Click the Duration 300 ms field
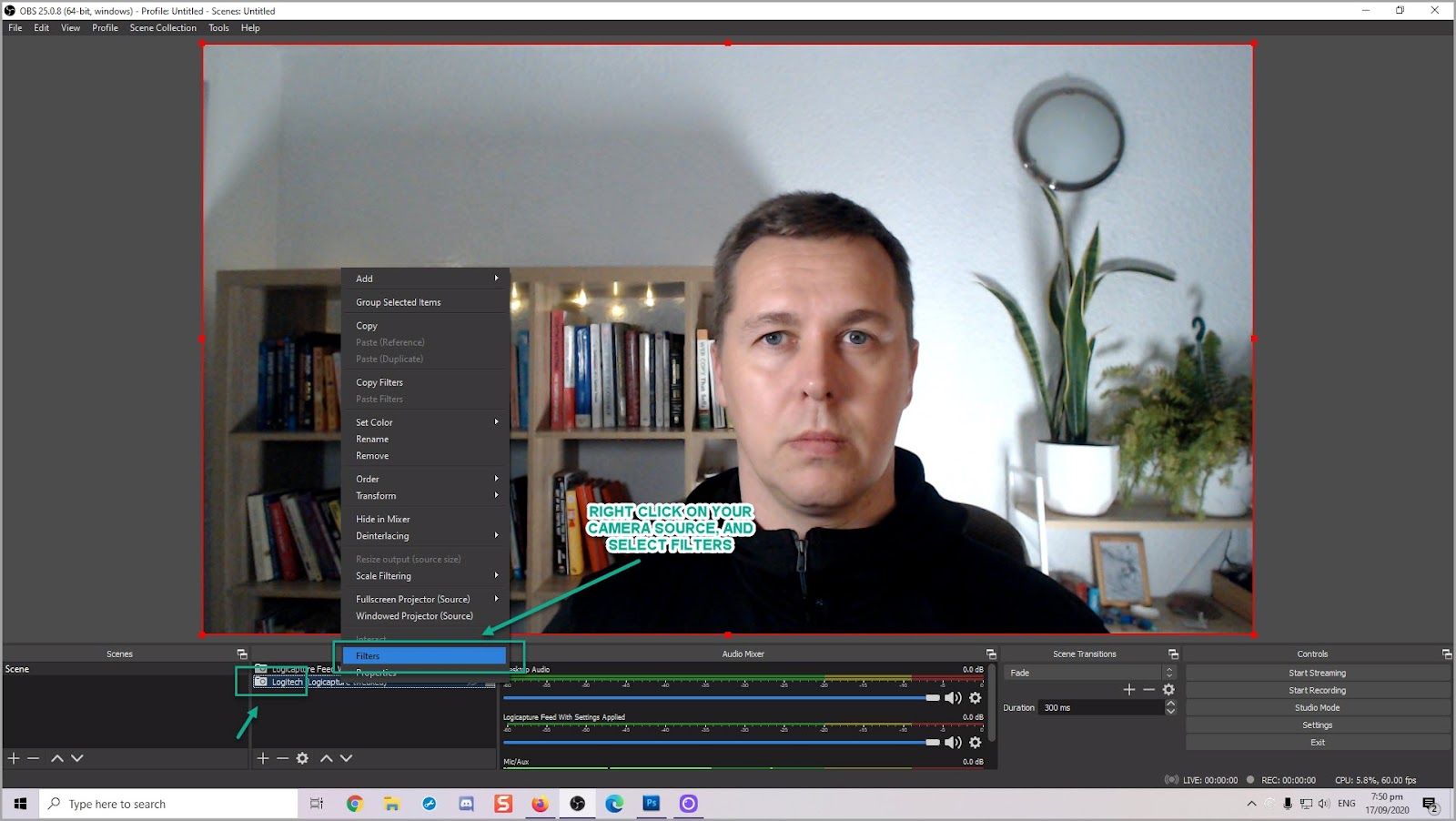 pyautogui.click(x=1101, y=708)
